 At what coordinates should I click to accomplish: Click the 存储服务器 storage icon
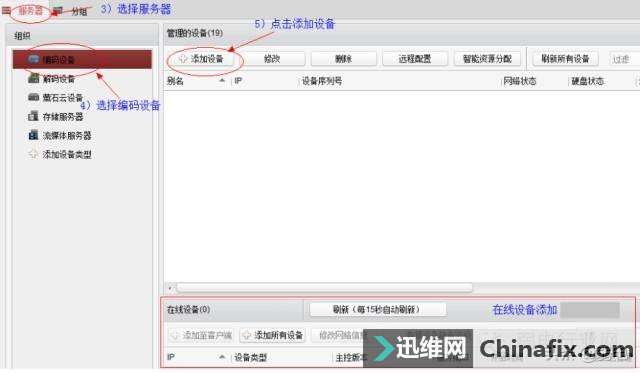coord(33,116)
